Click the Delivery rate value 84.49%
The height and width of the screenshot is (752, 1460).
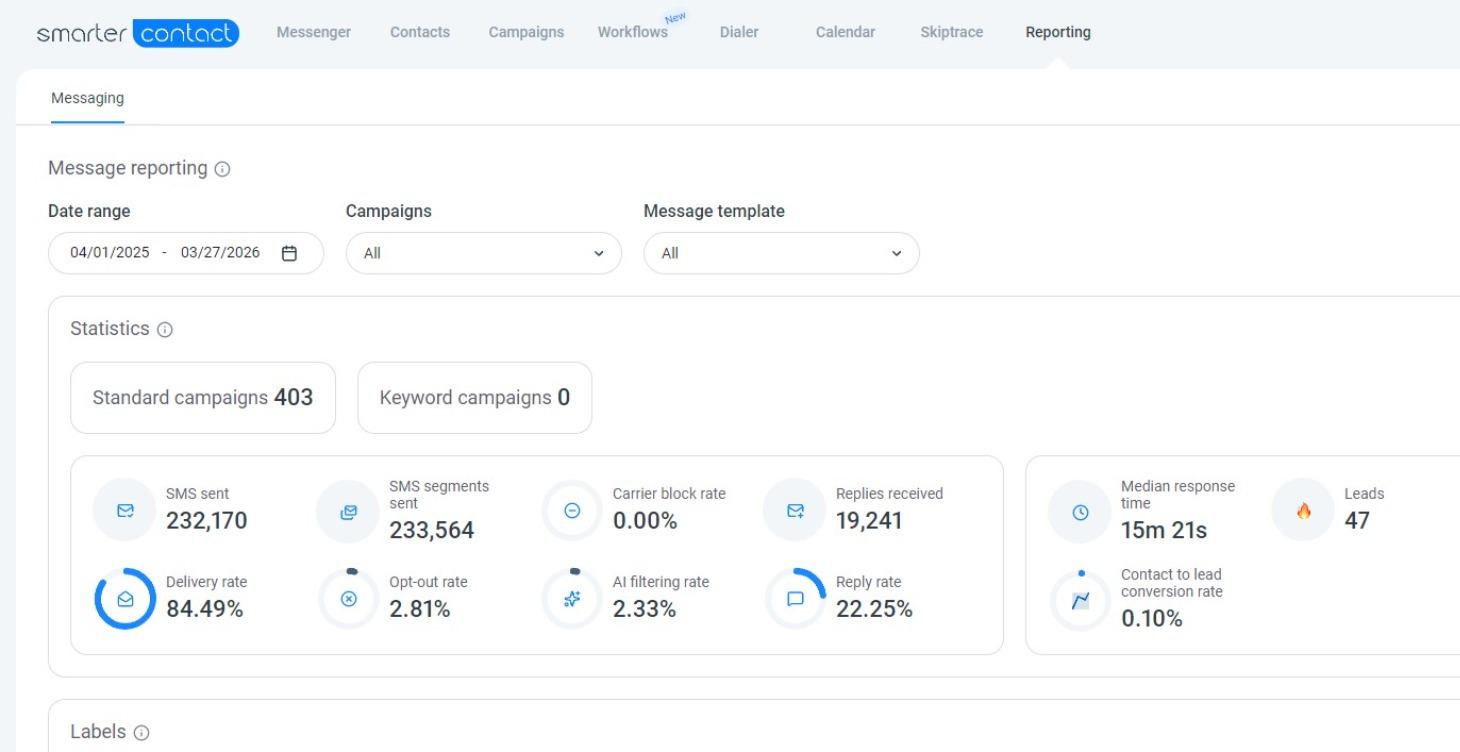coord(205,609)
